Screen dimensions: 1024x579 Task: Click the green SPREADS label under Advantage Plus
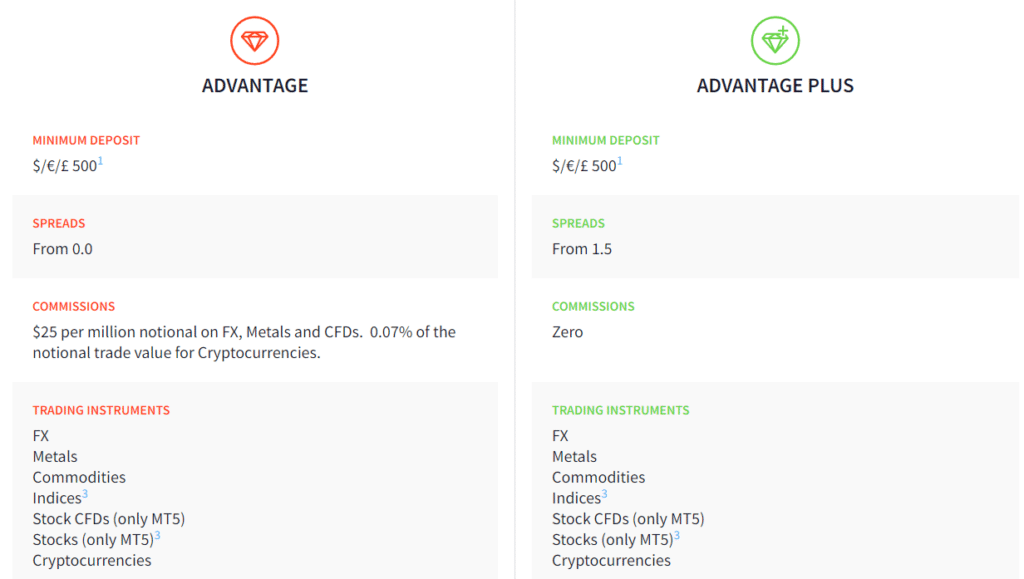(578, 223)
